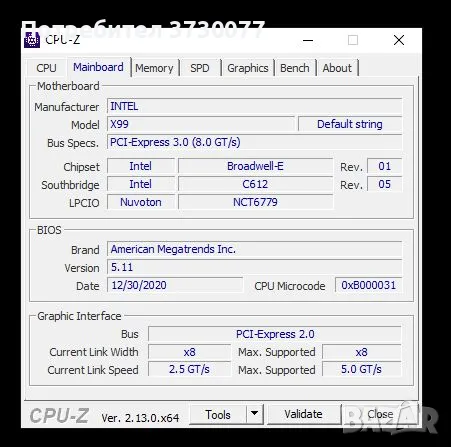The height and width of the screenshot is (447, 451).
Task: Click the 'Southbridge' label
Action: (x=70, y=185)
